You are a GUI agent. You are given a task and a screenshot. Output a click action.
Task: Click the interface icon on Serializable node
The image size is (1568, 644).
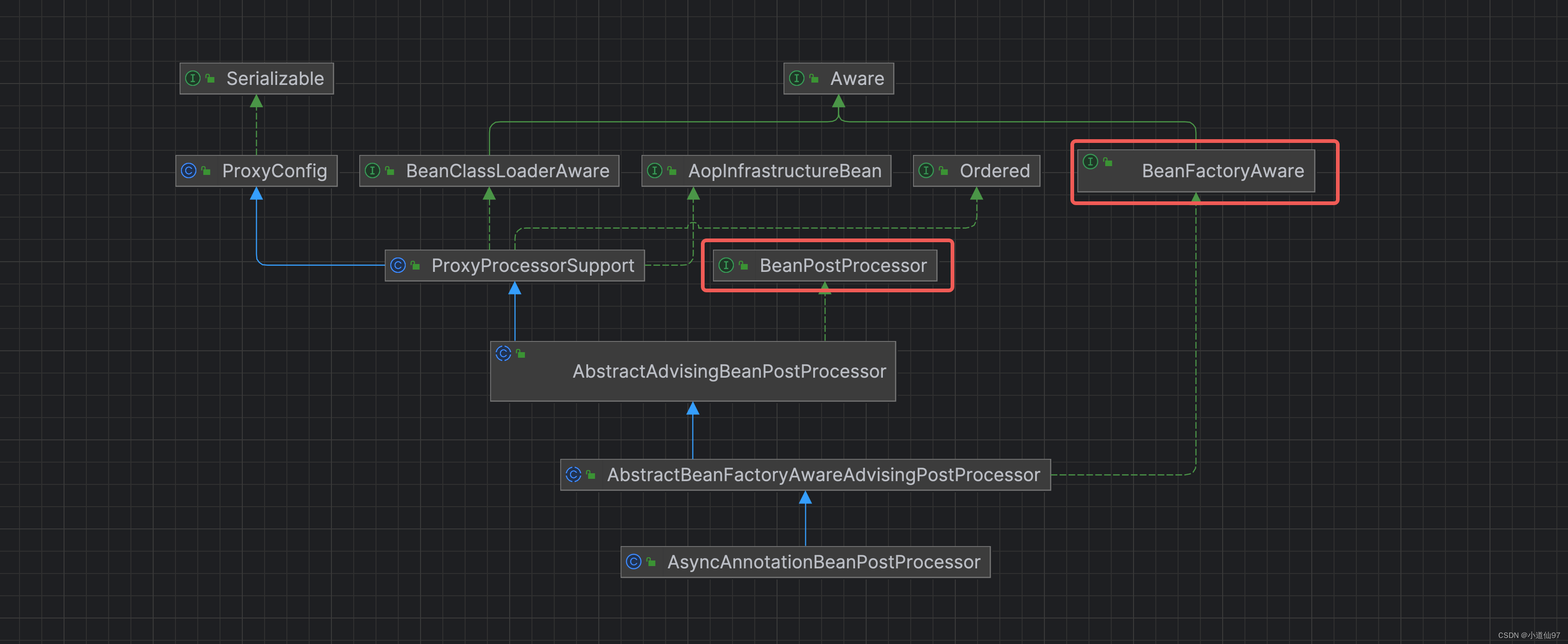tap(192, 78)
